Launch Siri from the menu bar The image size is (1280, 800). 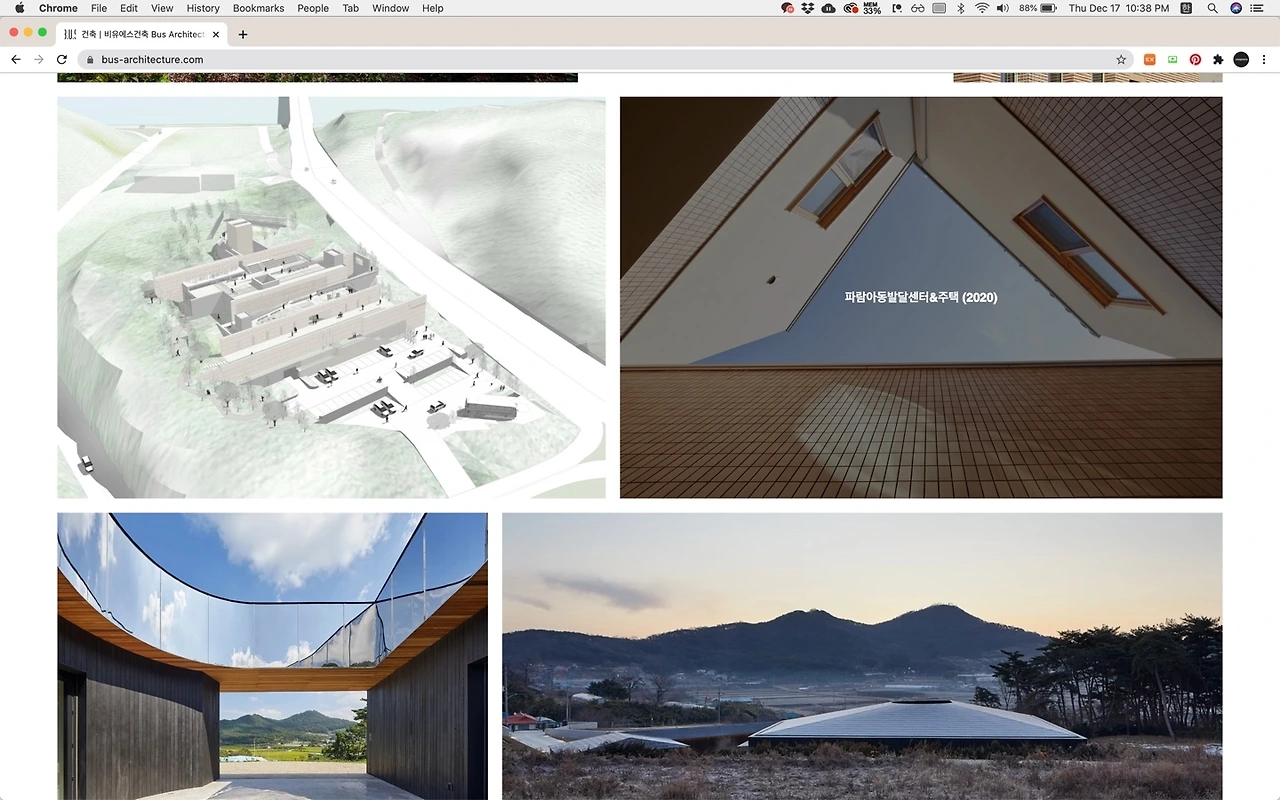tap(1236, 8)
